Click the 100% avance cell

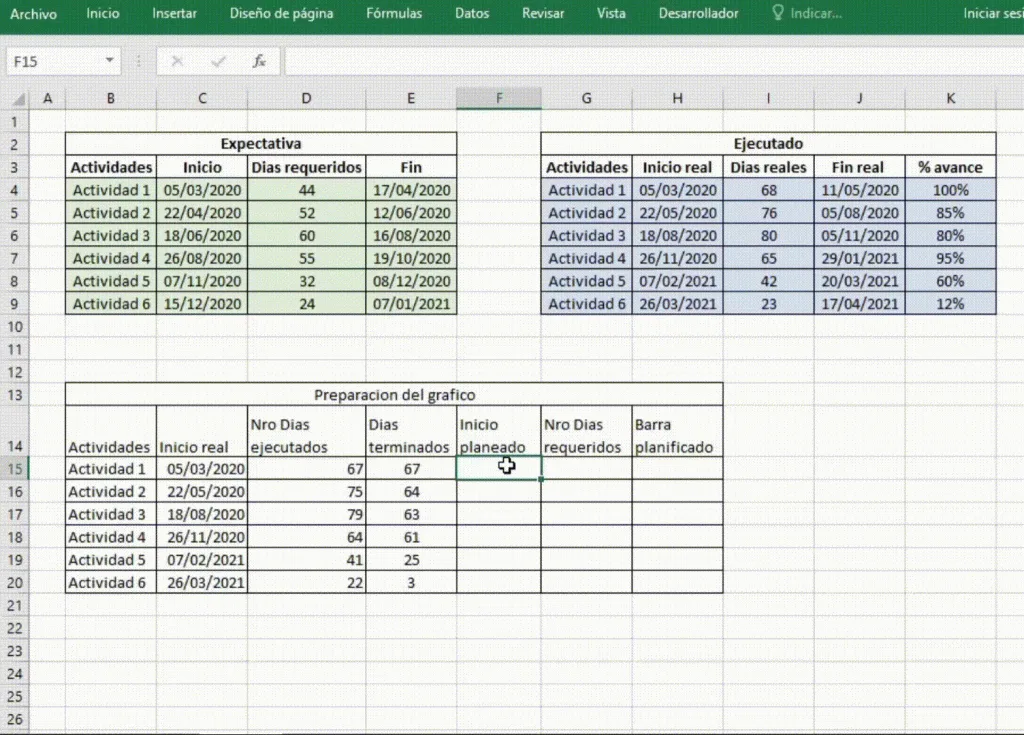950,190
